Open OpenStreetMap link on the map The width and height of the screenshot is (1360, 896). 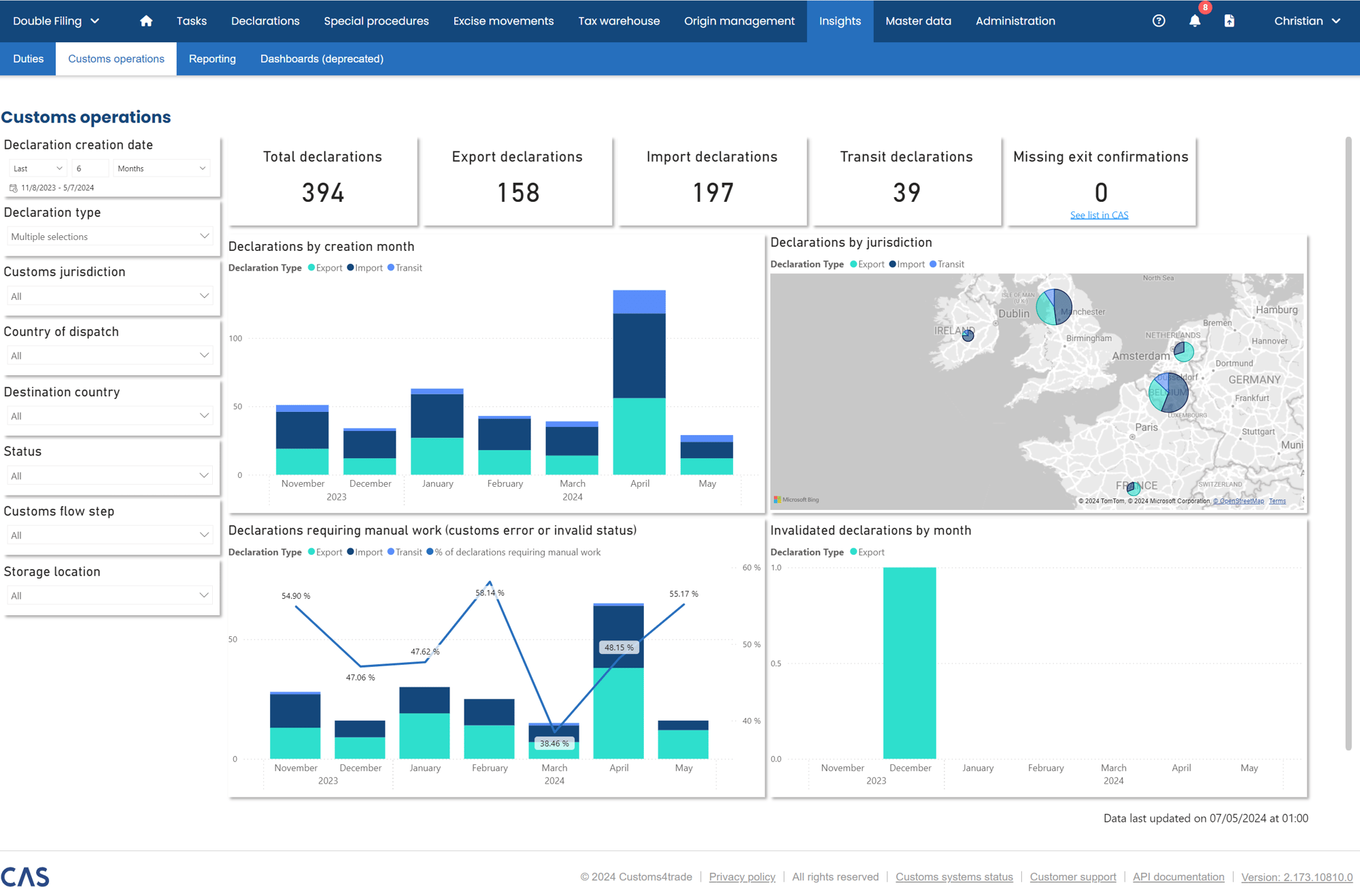point(1238,501)
